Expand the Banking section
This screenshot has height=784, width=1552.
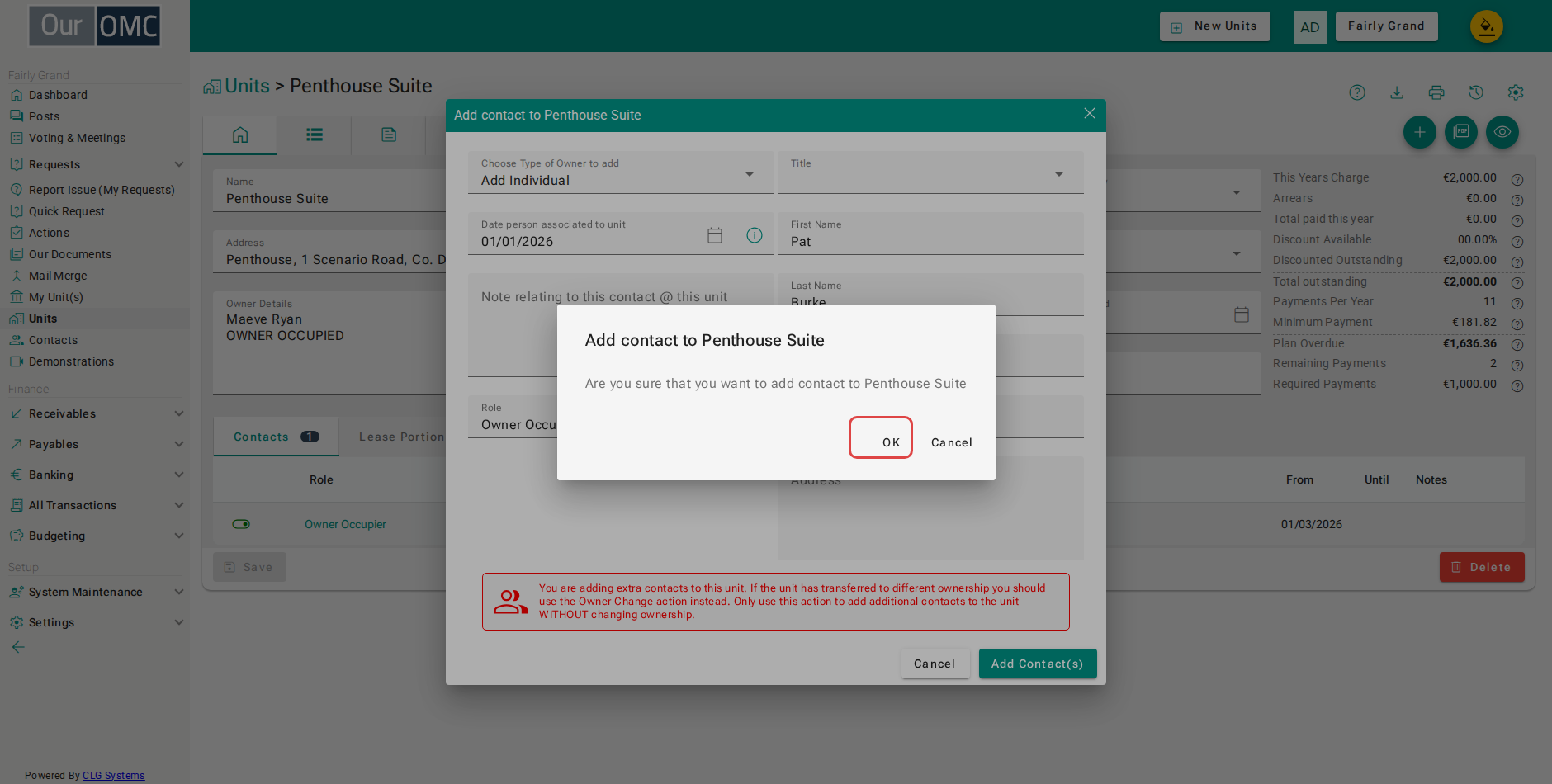[95, 475]
